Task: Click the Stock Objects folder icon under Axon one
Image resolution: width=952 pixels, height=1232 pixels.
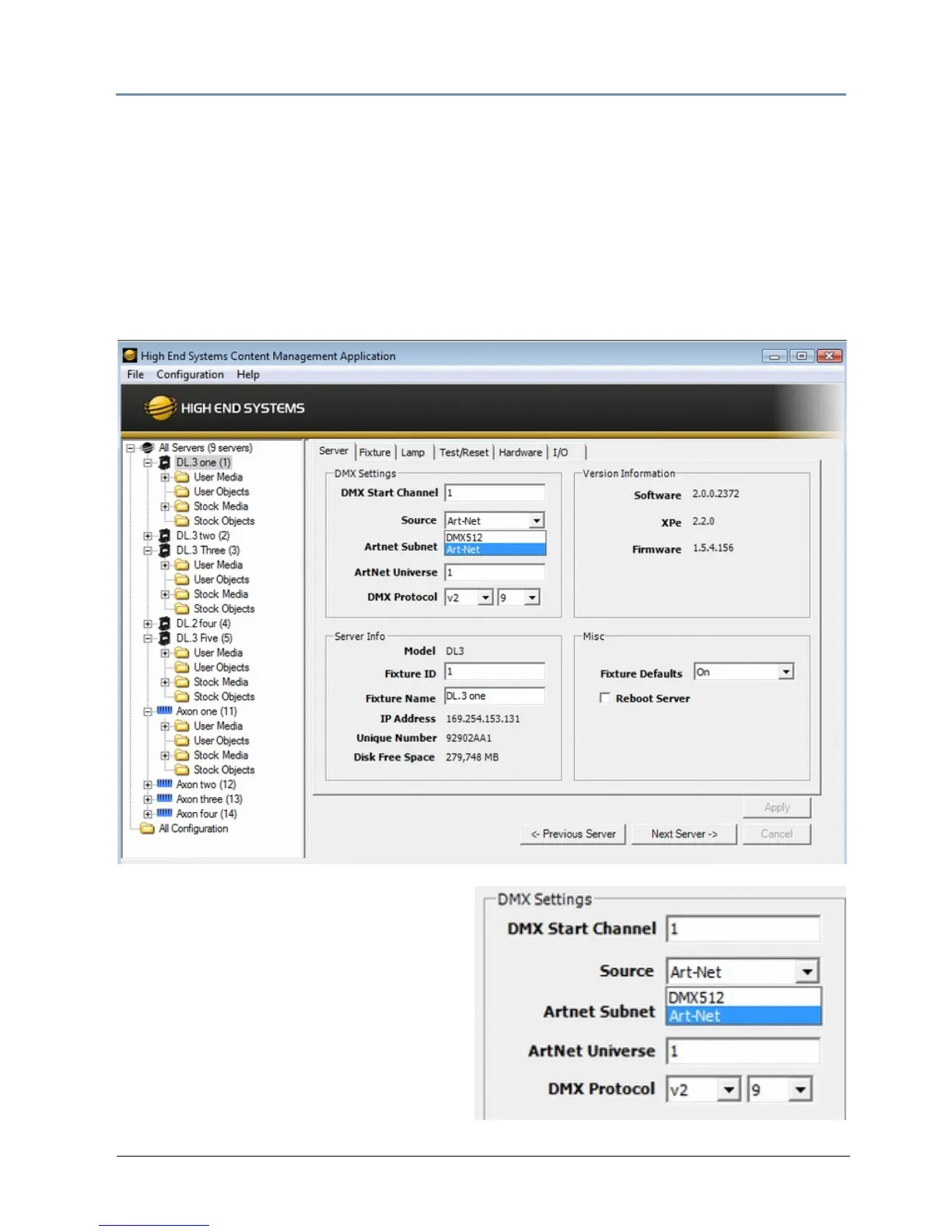Action: coord(182,770)
